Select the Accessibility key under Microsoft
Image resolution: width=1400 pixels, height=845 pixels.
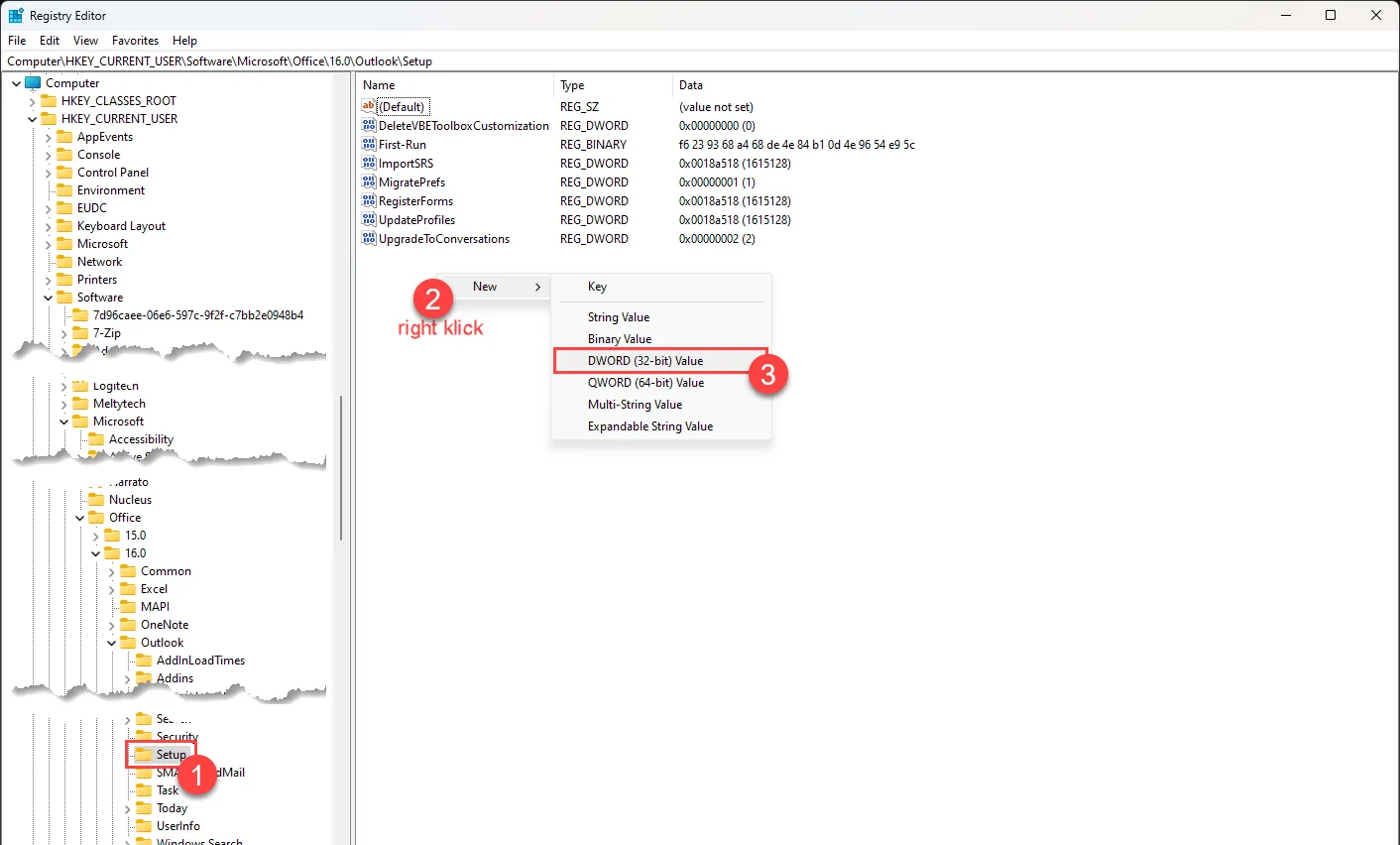tap(141, 439)
